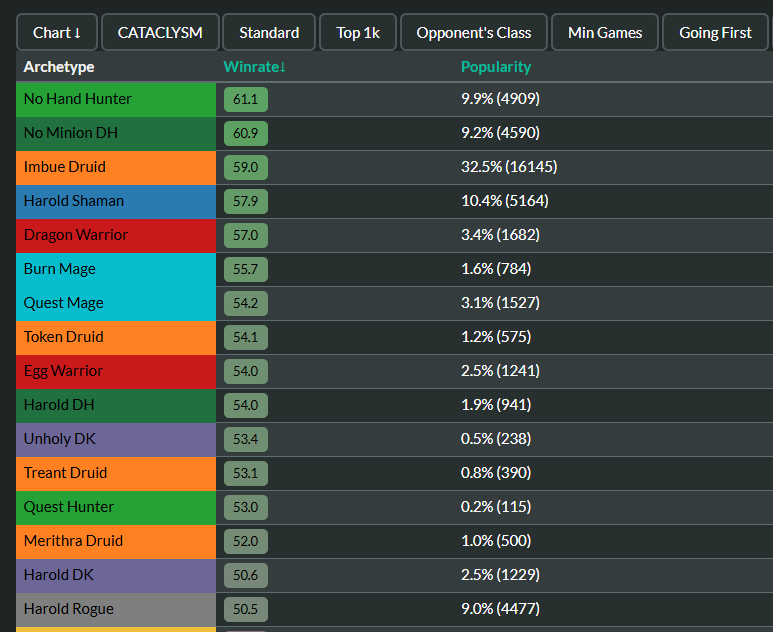Viewport: 773px width, 632px height.
Task: Open the Unholy DK archetype
Action: pos(116,440)
